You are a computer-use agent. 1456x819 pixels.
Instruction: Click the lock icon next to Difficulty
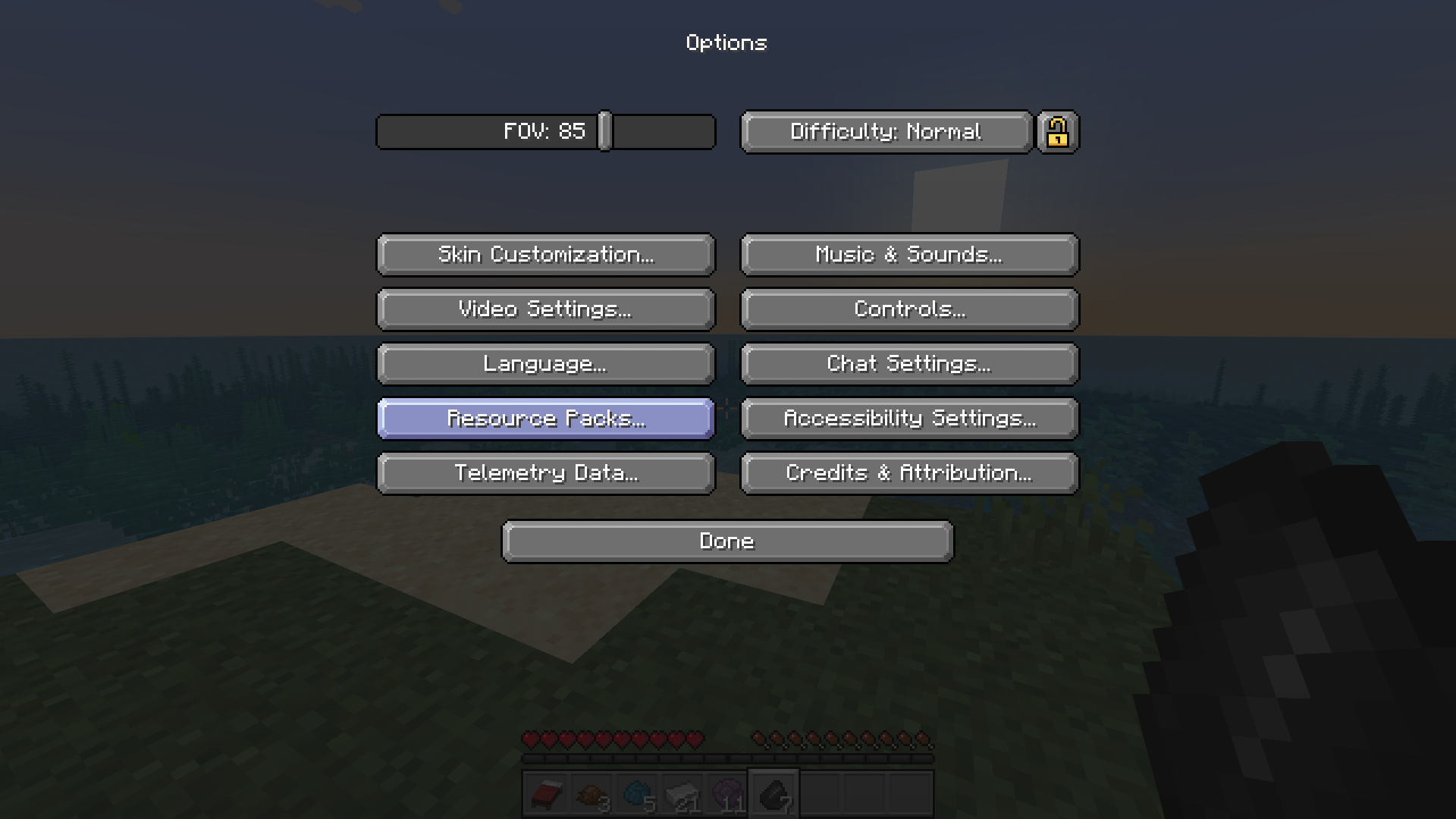coord(1058,131)
